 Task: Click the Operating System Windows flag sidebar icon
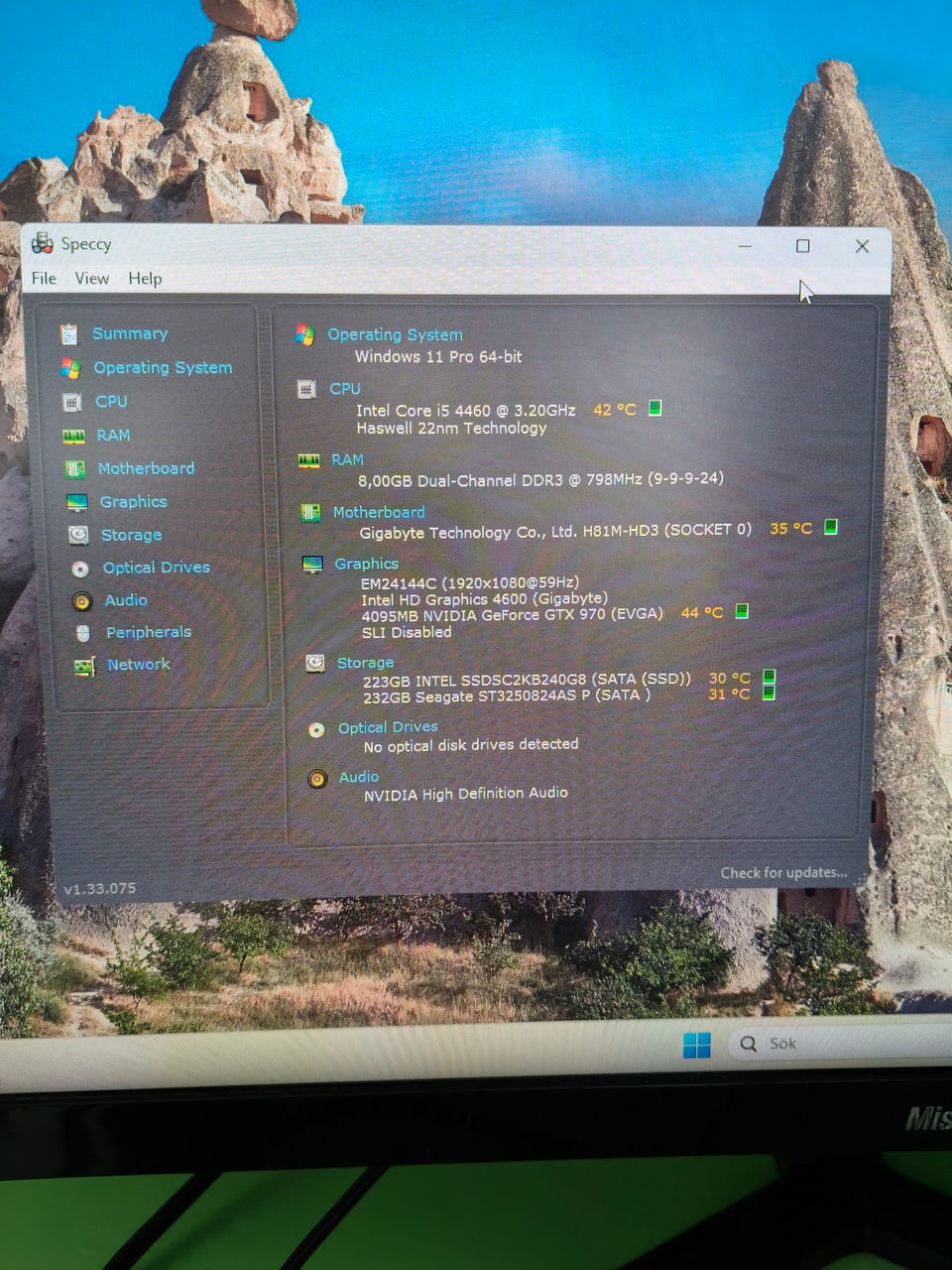click(70, 368)
